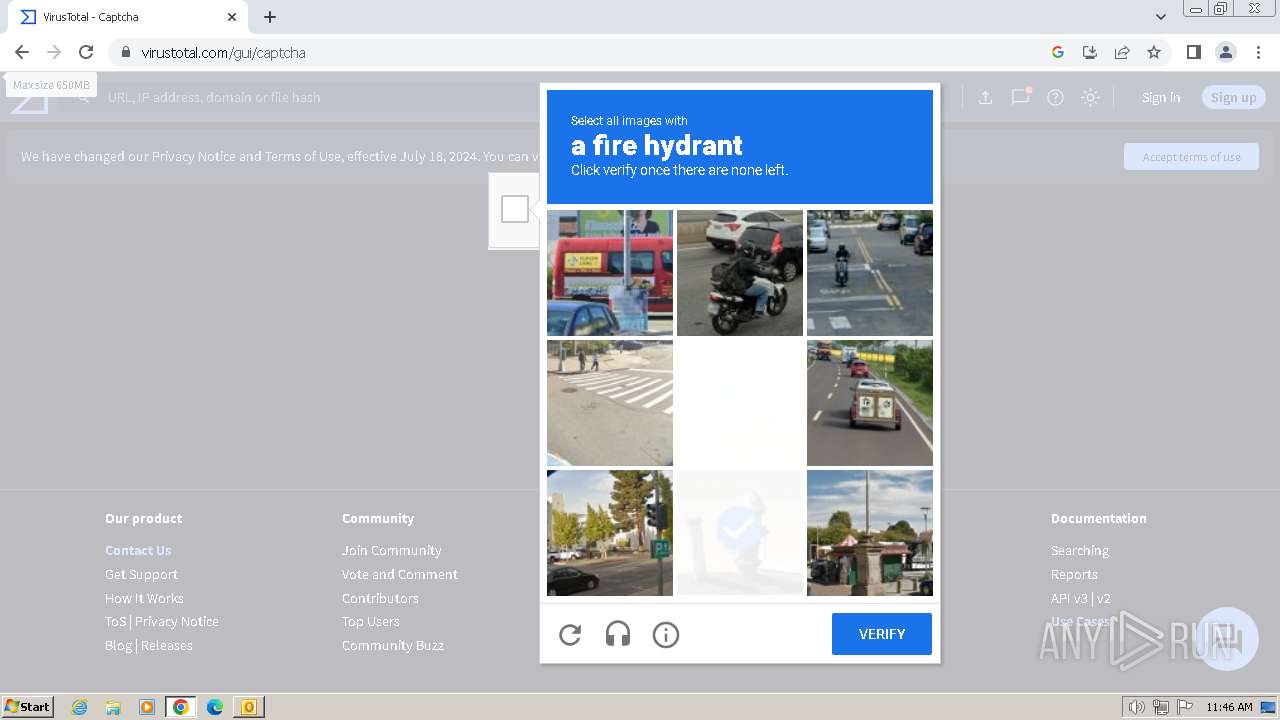This screenshot has height=720, width=1280.
Task: Open the How It Works link
Action: [x=144, y=598]
